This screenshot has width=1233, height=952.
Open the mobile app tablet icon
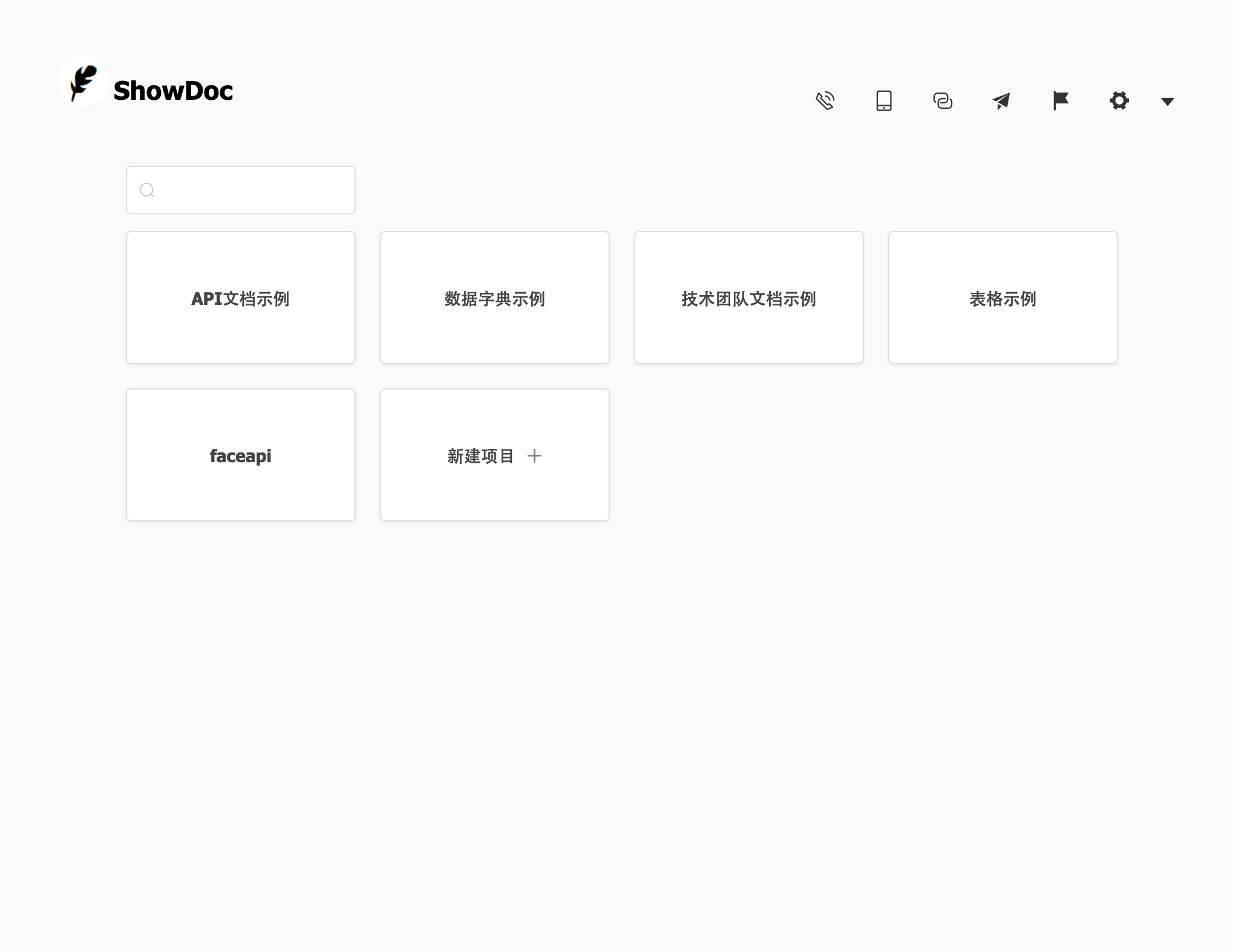click(x=884, y=100)
